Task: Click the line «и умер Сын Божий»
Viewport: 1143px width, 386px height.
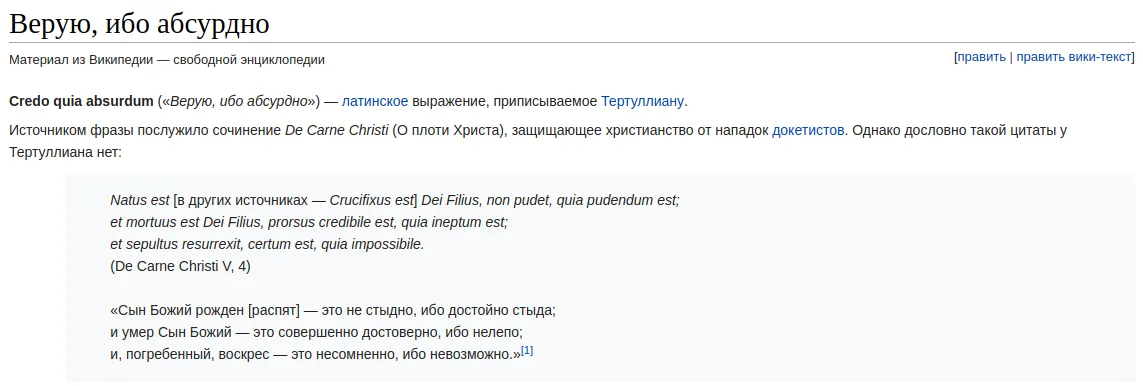Action: 317,333
